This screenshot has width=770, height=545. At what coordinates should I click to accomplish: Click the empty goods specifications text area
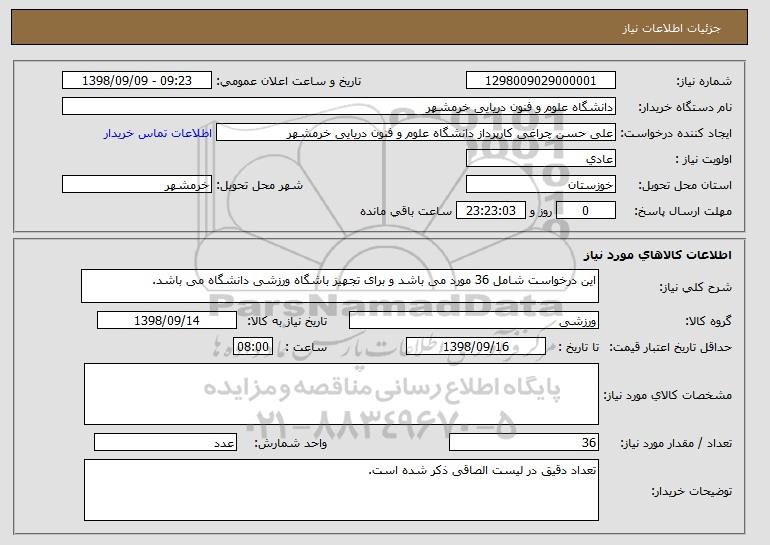341,394
